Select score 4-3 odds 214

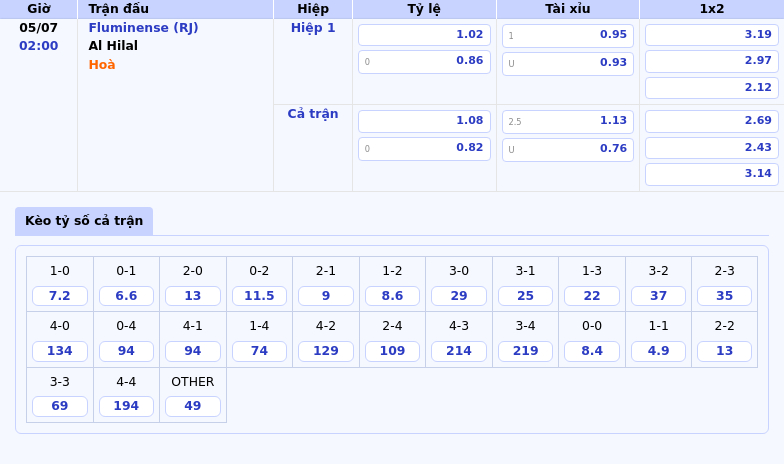pos(459,351)
